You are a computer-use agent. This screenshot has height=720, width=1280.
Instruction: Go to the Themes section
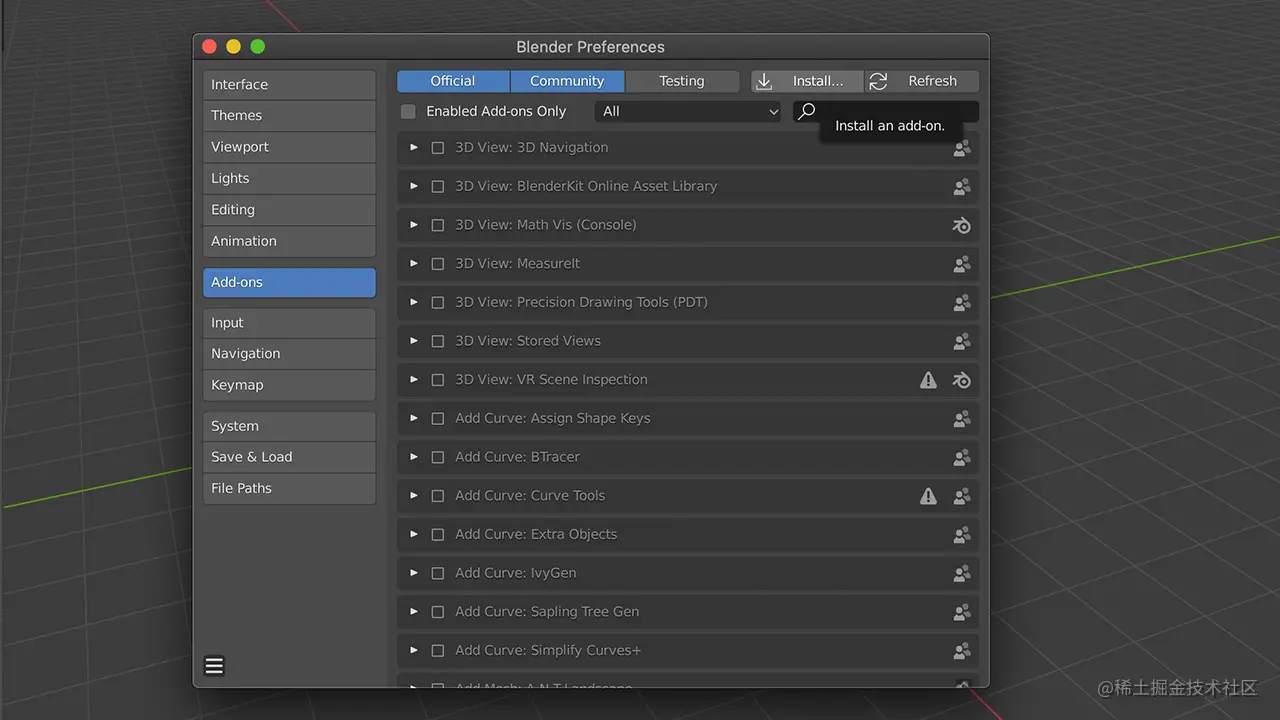289,116
